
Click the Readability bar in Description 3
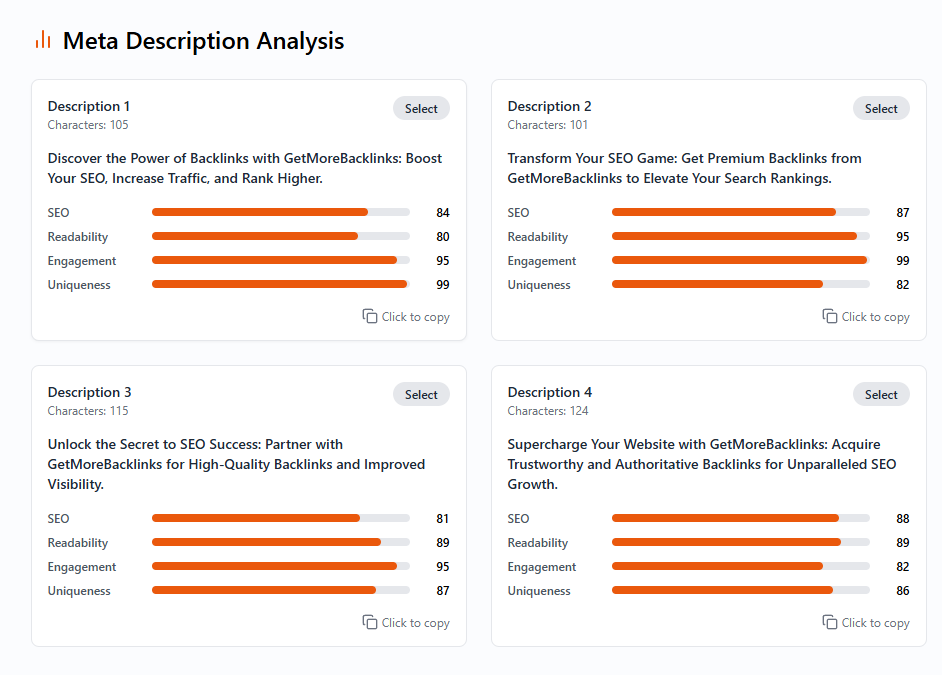pos(281,542)
